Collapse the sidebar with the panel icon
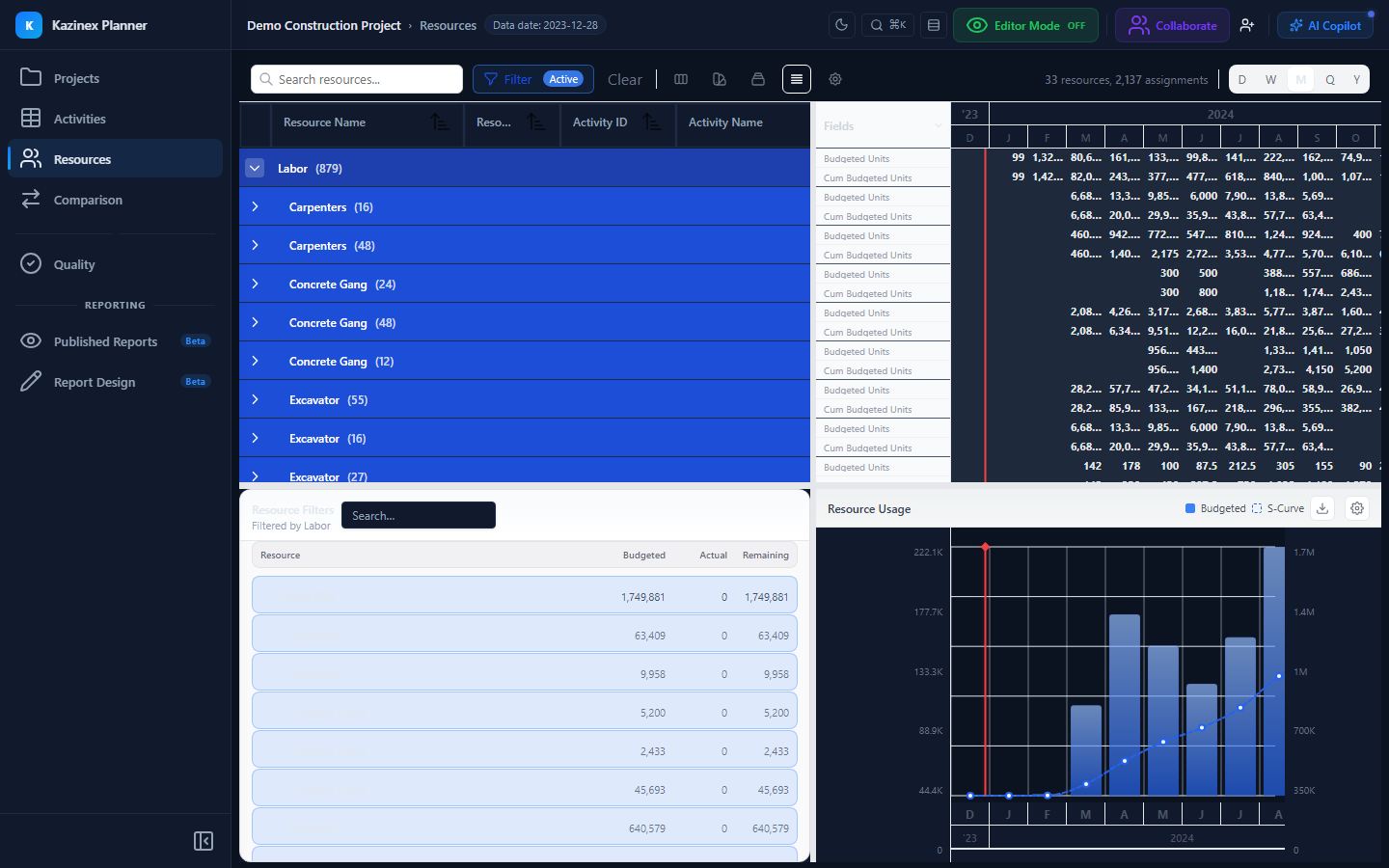 point(204,841)
